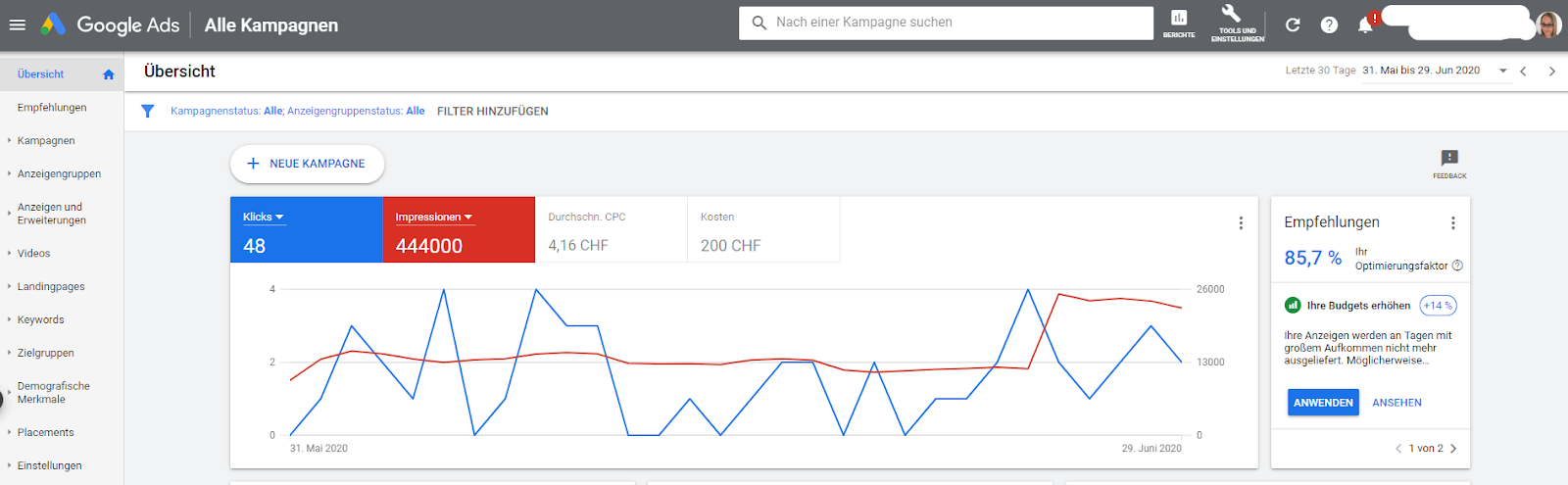
Task: Open the Impressionen metric dropdown
Action: pyautogui.click(x=433, y=217)
